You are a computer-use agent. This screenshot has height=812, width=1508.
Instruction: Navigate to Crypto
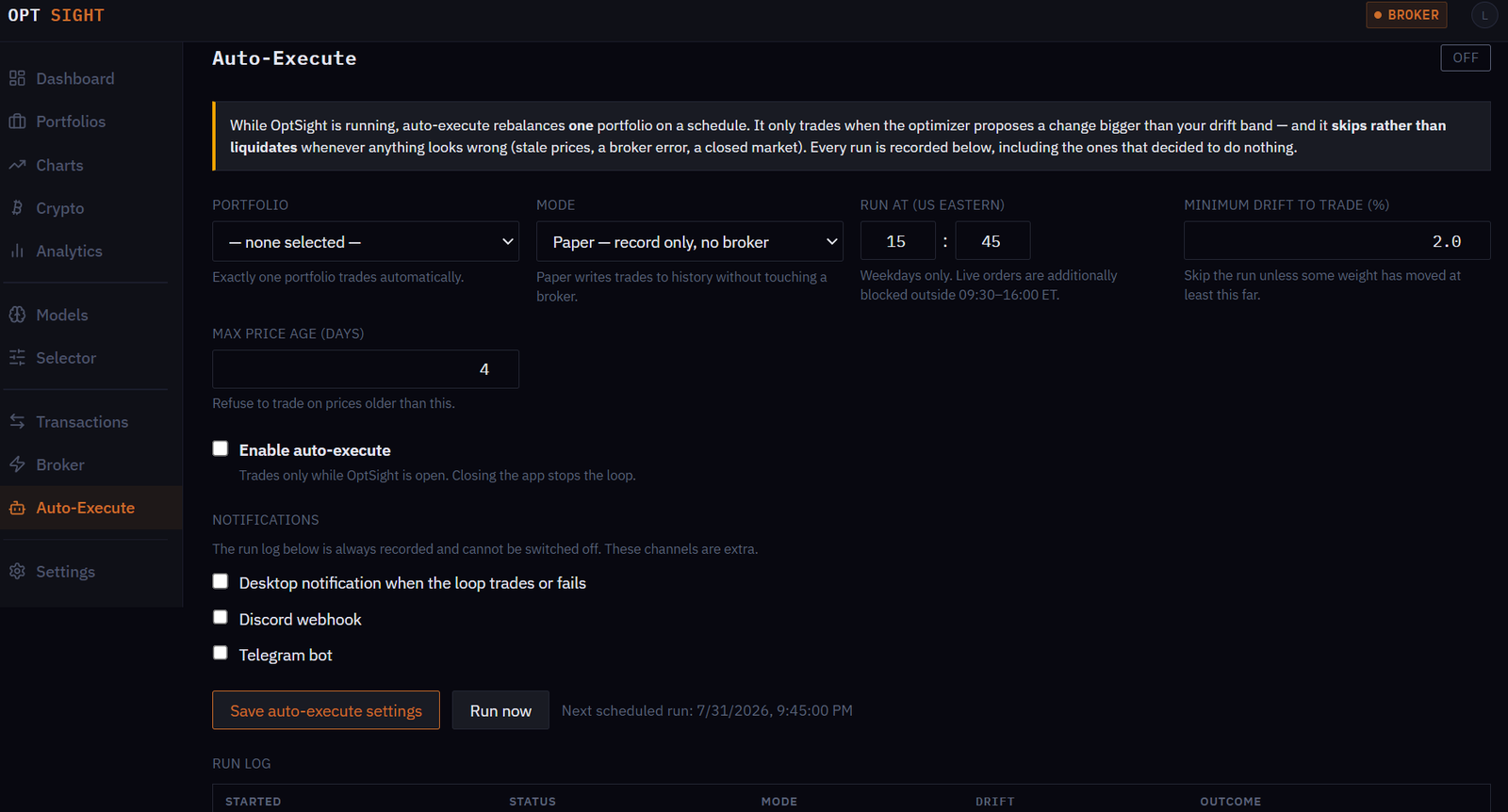click(x=91, y=208)
